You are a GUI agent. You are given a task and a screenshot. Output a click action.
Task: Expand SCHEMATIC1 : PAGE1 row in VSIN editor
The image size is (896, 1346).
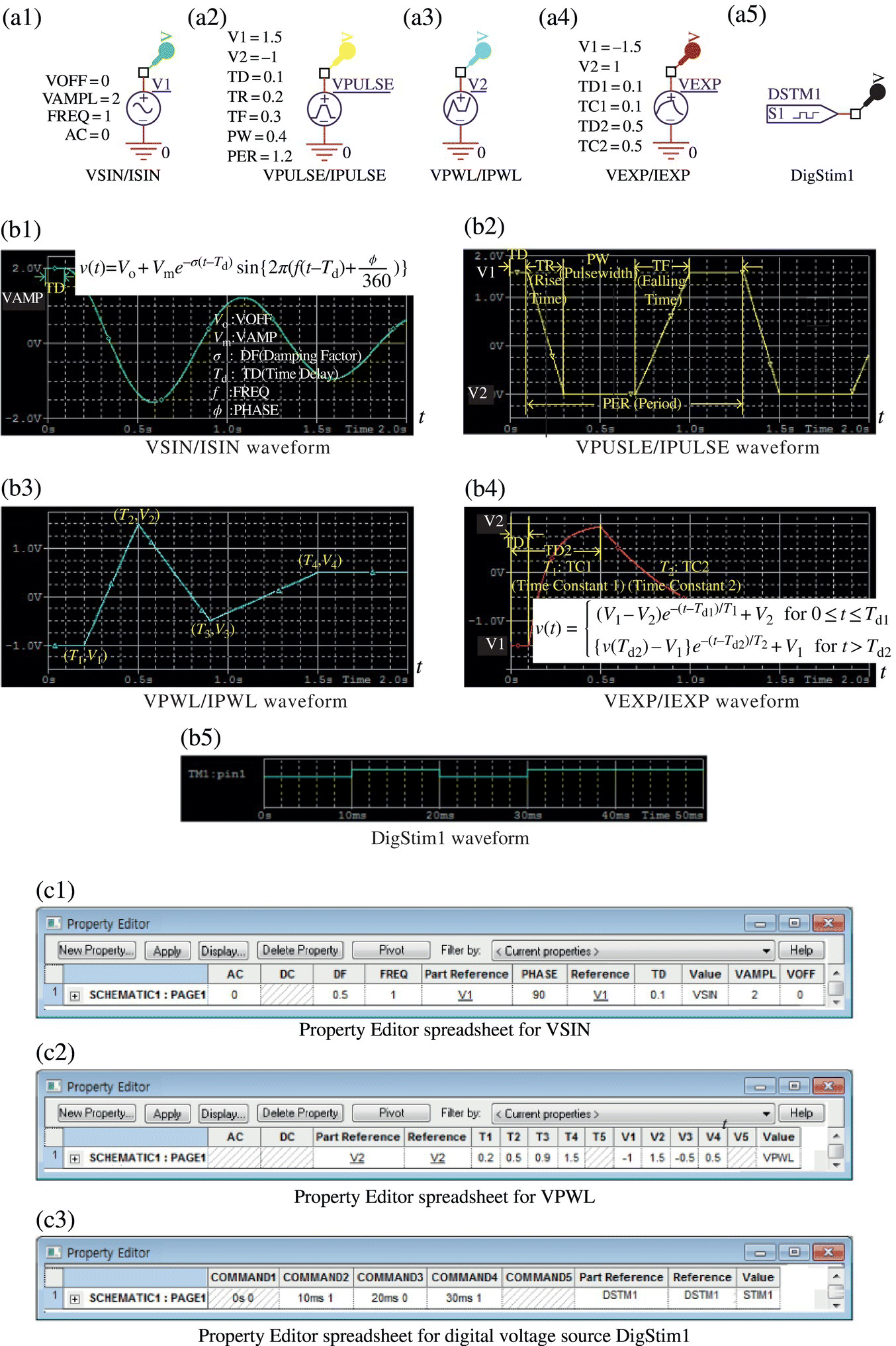[x=75, y=995]
